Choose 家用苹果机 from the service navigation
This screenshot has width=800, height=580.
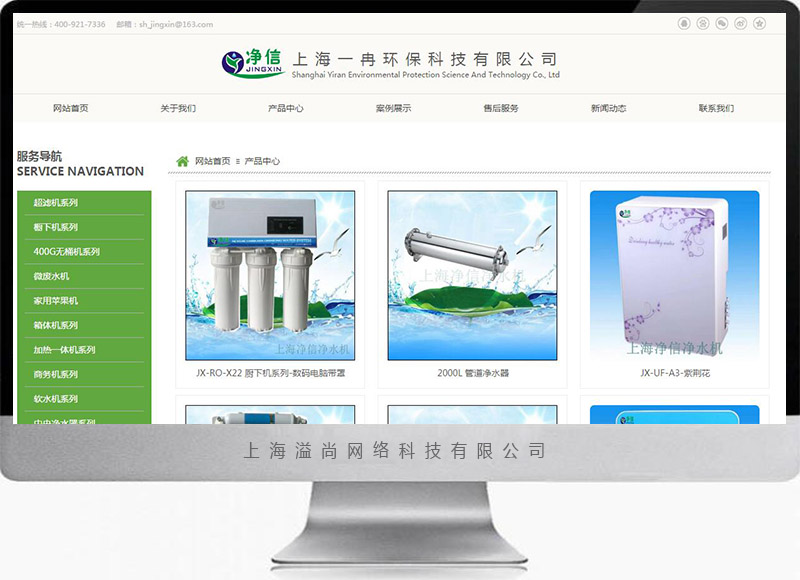click(x=56, y=301)
